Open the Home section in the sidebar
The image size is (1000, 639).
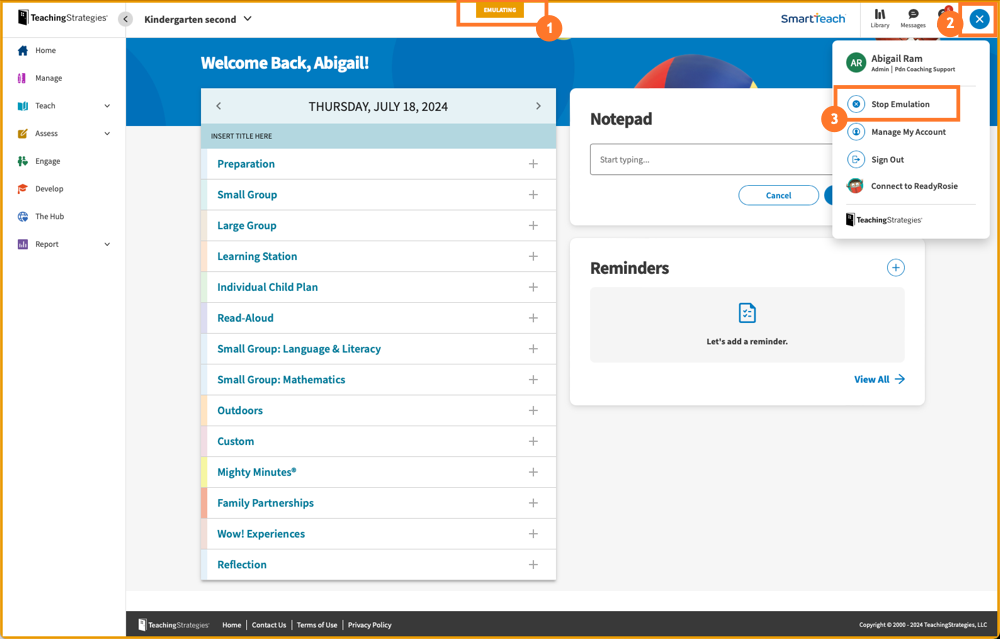[40, 50]
